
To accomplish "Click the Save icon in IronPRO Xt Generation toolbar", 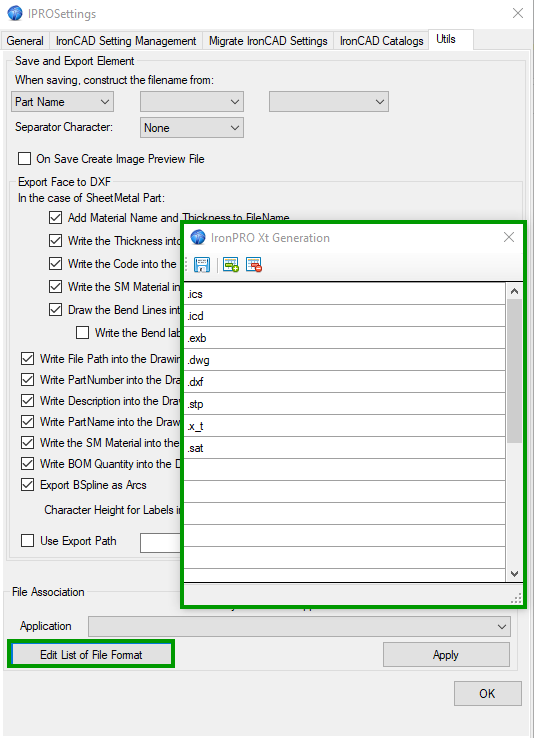I will (x=202, y=265).
